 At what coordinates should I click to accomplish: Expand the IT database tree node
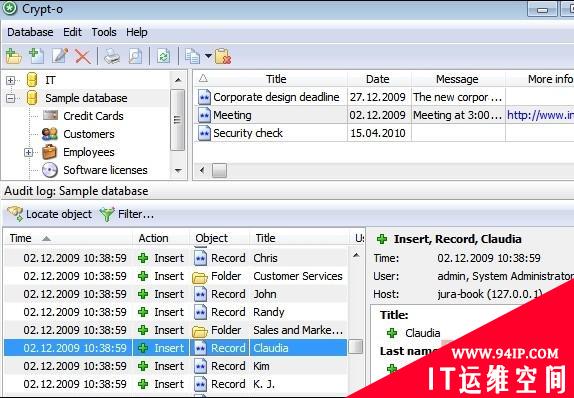pos(11,80)
